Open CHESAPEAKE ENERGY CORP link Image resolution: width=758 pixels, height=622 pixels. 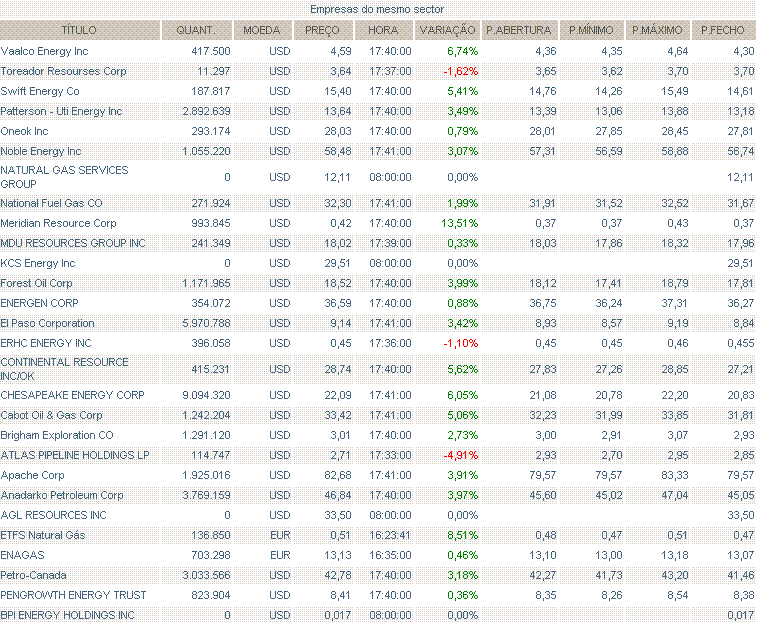point(73,395)
